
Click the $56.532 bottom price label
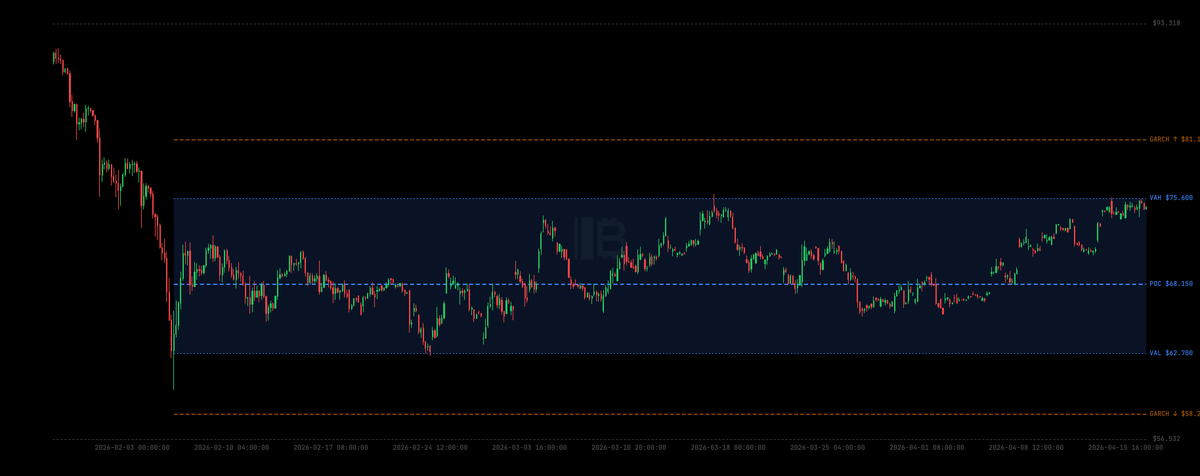[1166, 439]
